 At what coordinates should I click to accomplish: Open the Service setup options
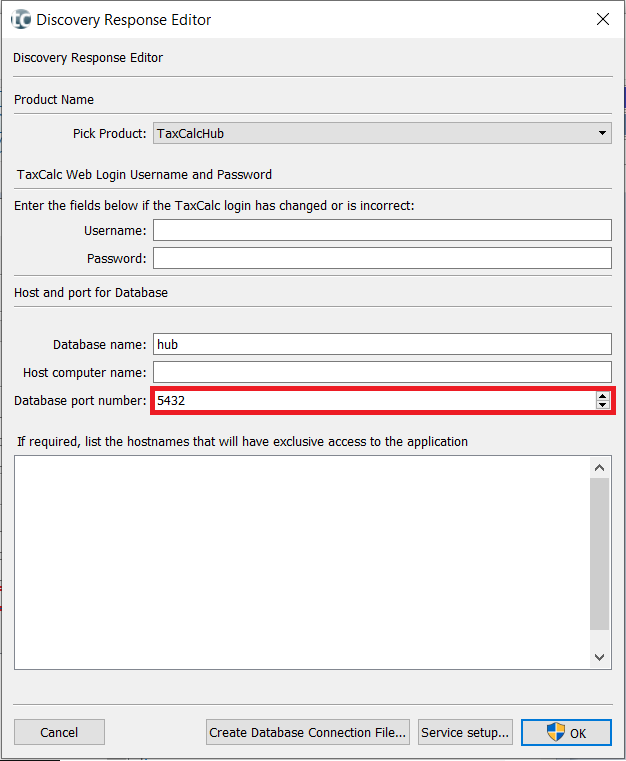point(465,732)
